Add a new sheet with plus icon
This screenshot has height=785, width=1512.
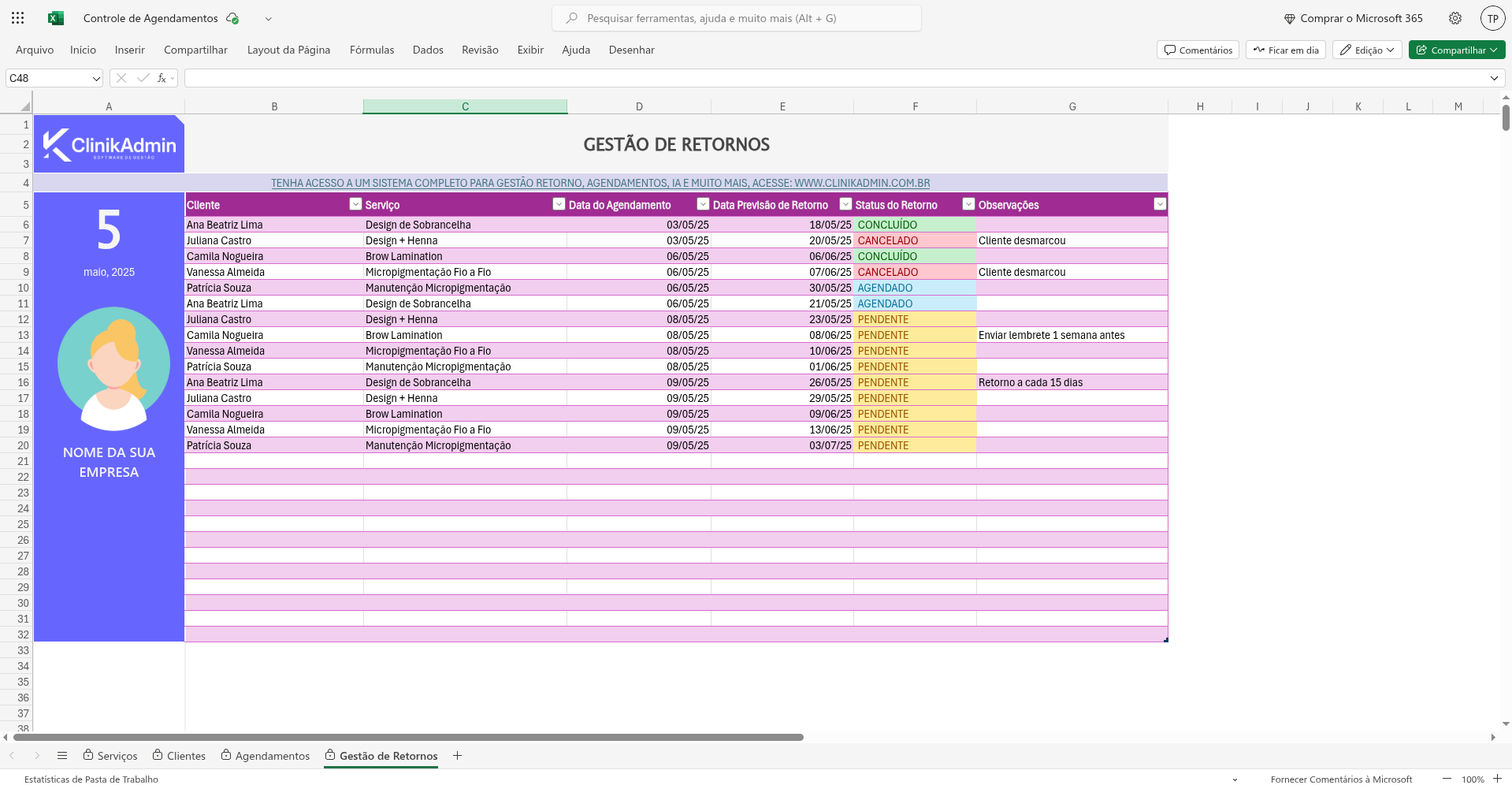tap(457, 755)
